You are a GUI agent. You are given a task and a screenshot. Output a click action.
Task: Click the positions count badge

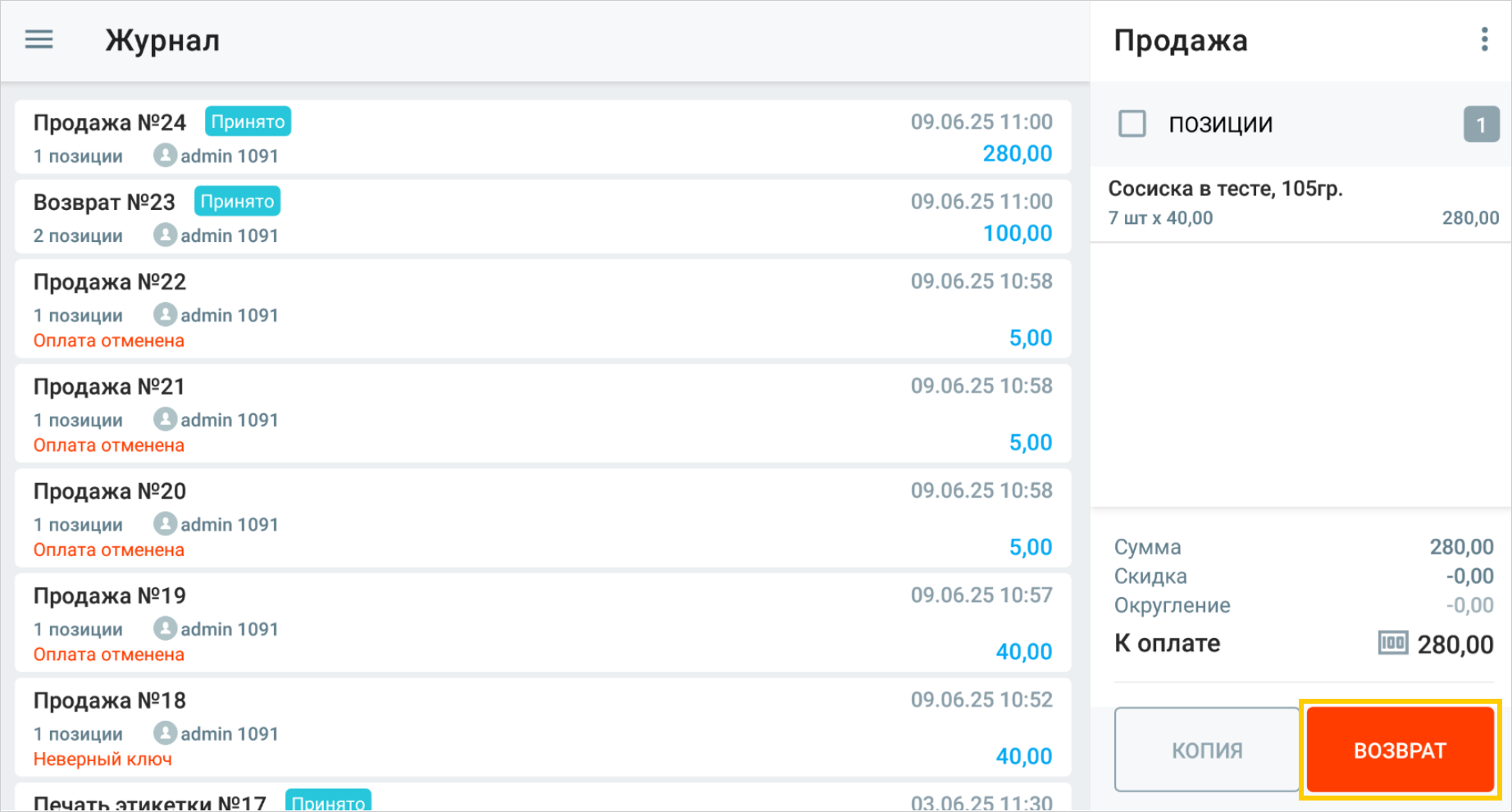click(1481, 125)
